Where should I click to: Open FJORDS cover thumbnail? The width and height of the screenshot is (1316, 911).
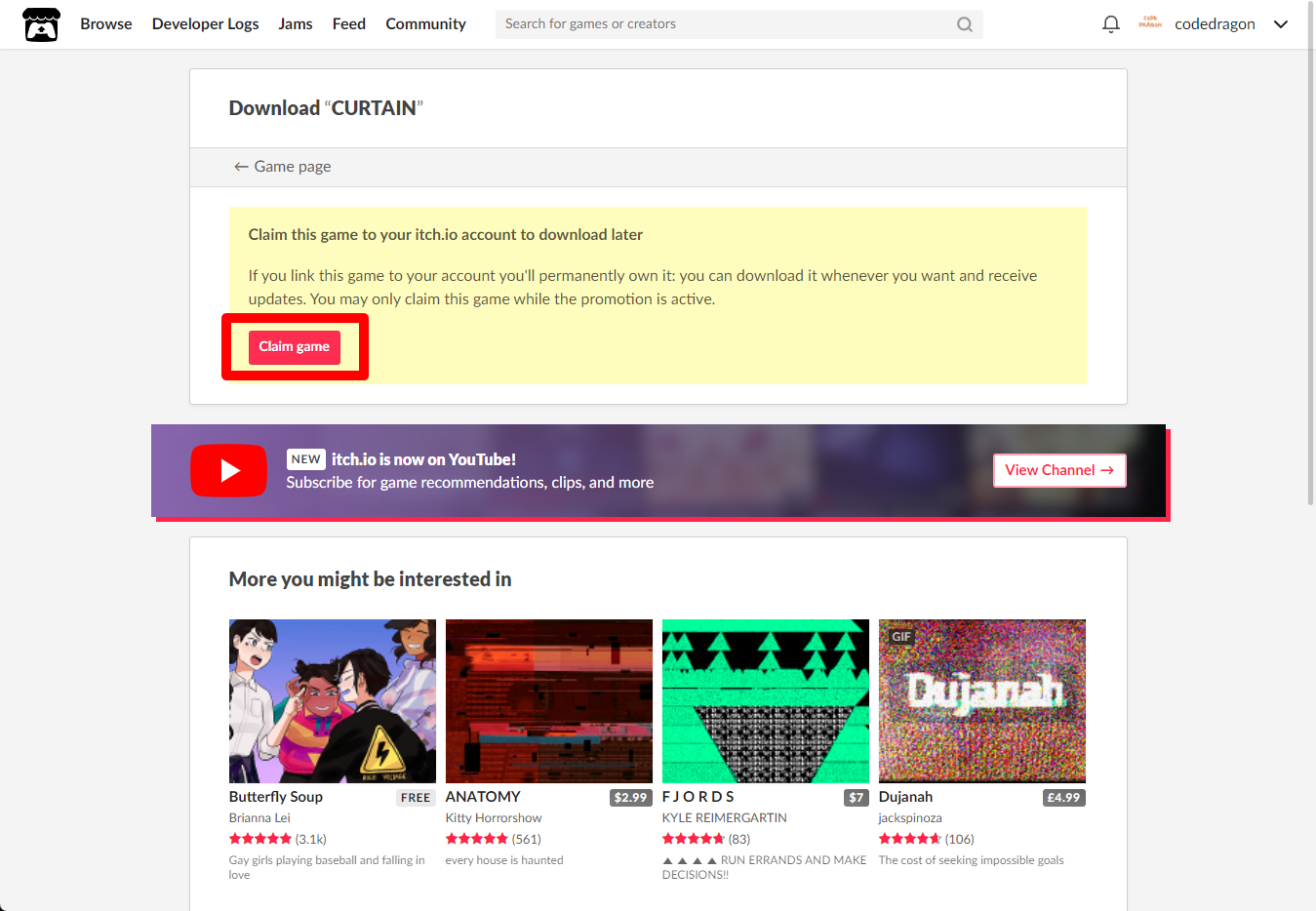pos(766,701)
